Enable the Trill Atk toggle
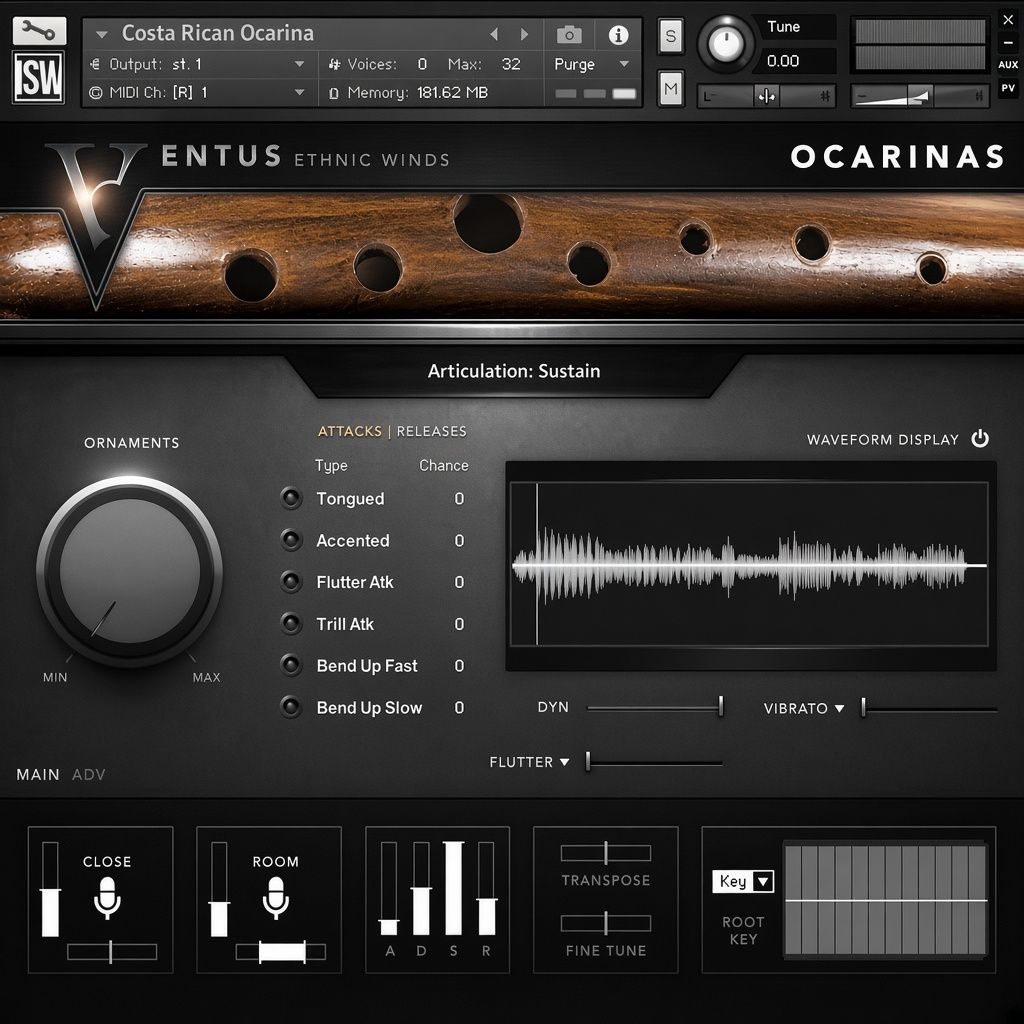 pyautogui.click(x=291, y=624)
